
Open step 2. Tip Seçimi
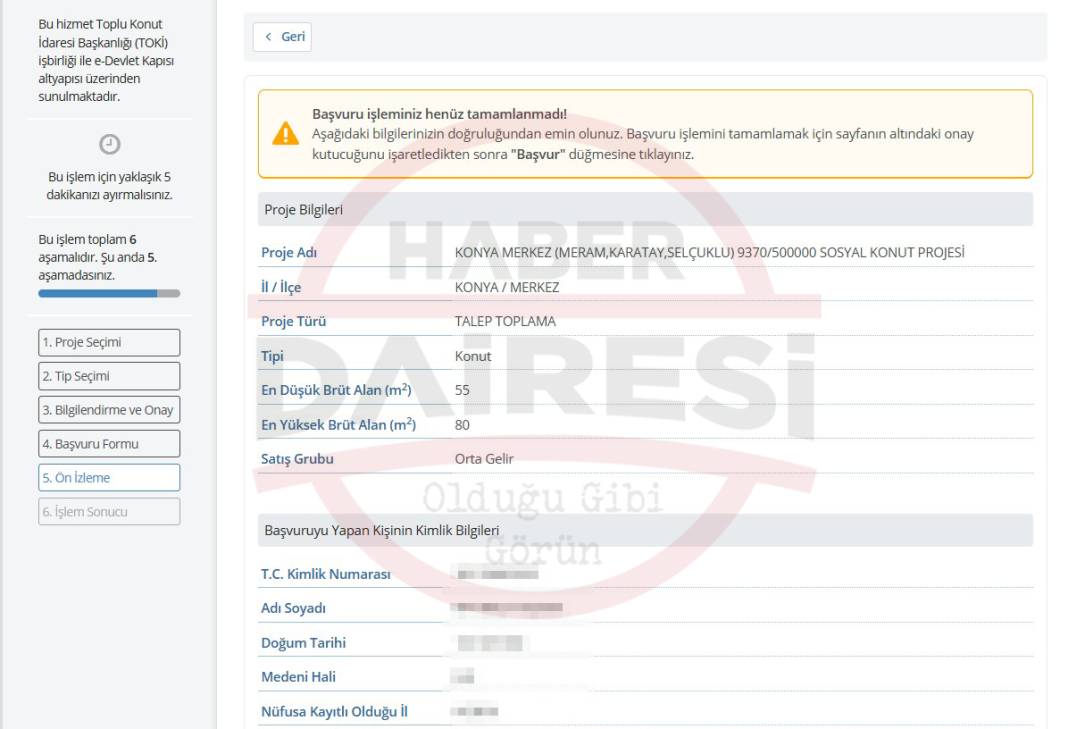[109, 376]
